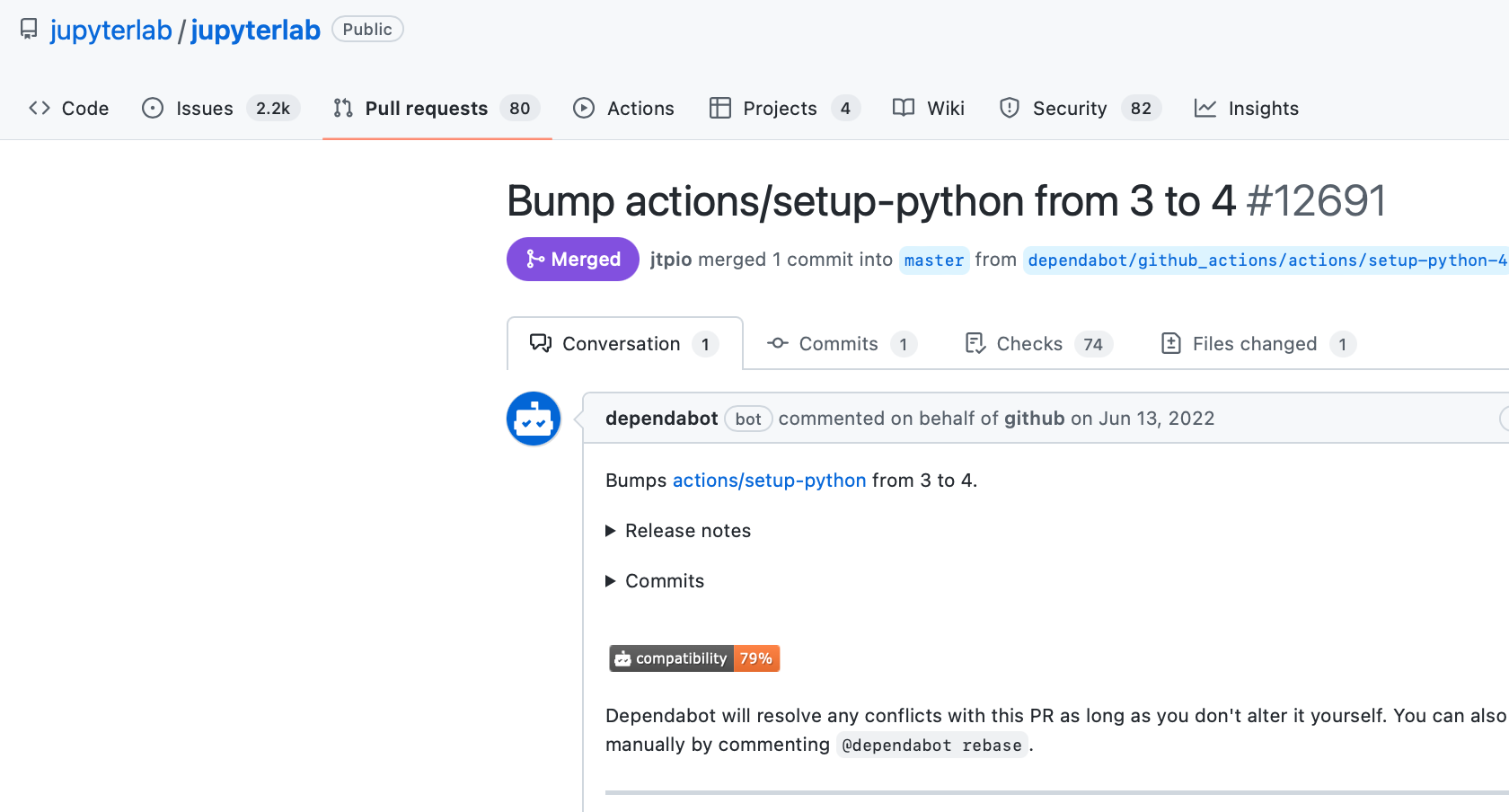Select the Conversation tab

click(x=625, y=343)
